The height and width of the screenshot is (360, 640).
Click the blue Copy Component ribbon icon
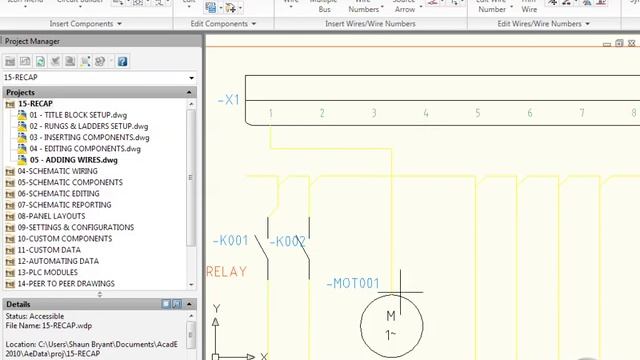tap(211, 7)
